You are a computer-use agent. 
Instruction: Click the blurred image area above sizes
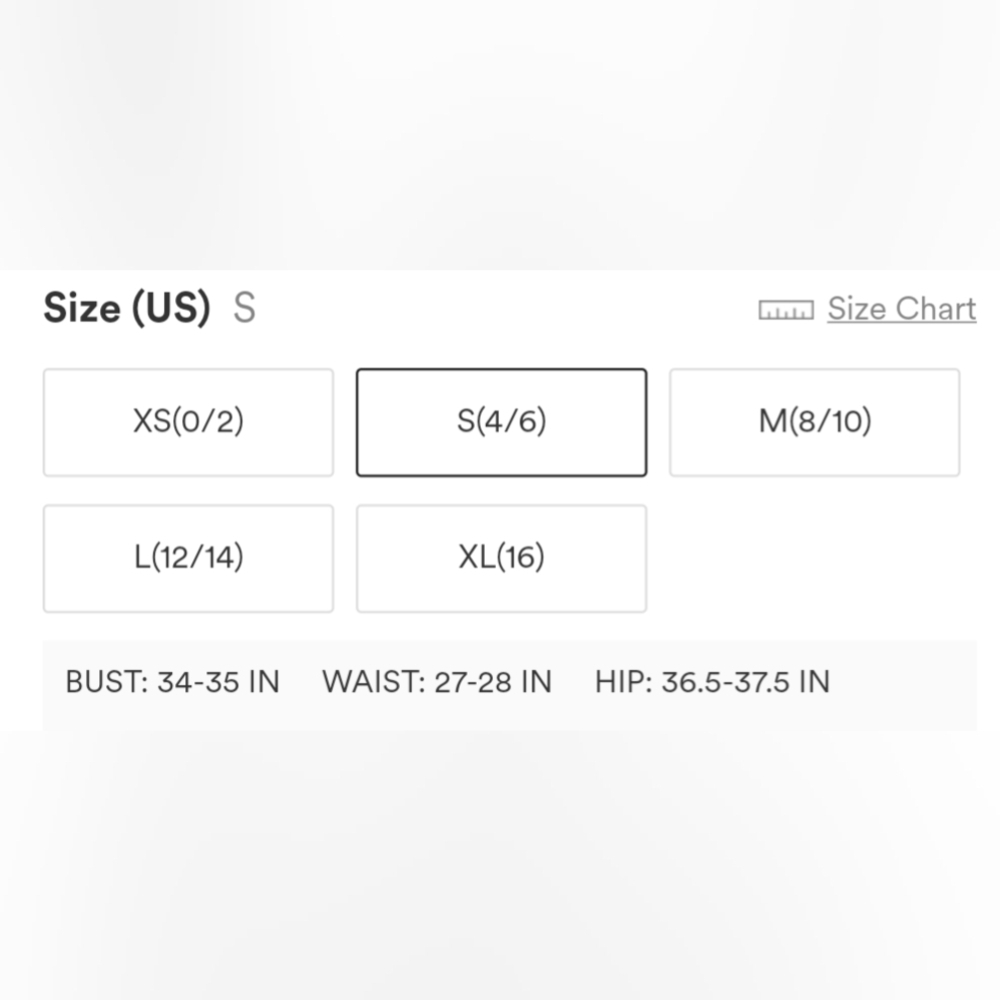[500, 135]
